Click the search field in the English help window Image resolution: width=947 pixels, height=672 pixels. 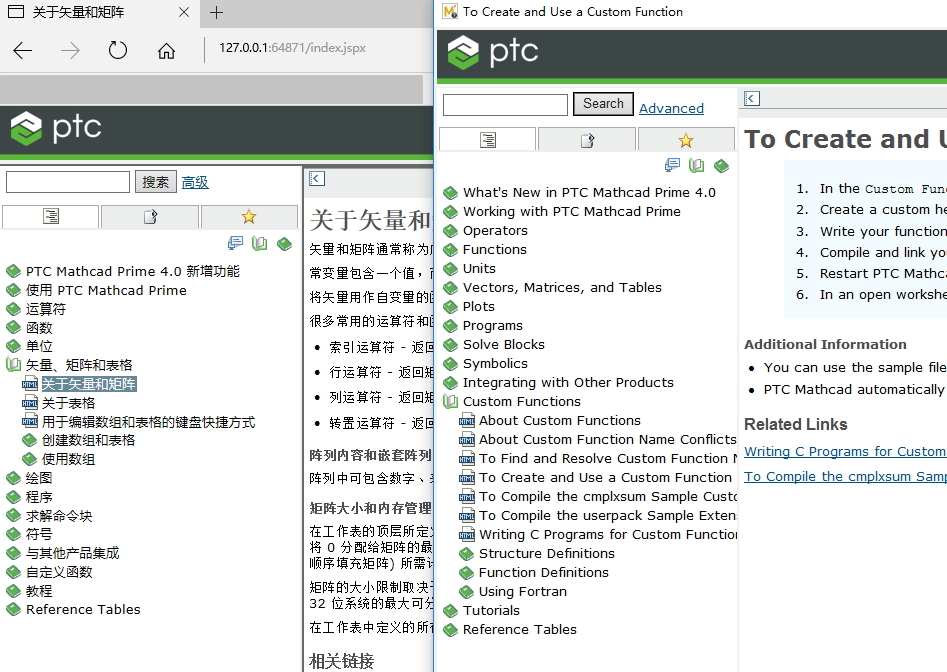click(506, 104)
